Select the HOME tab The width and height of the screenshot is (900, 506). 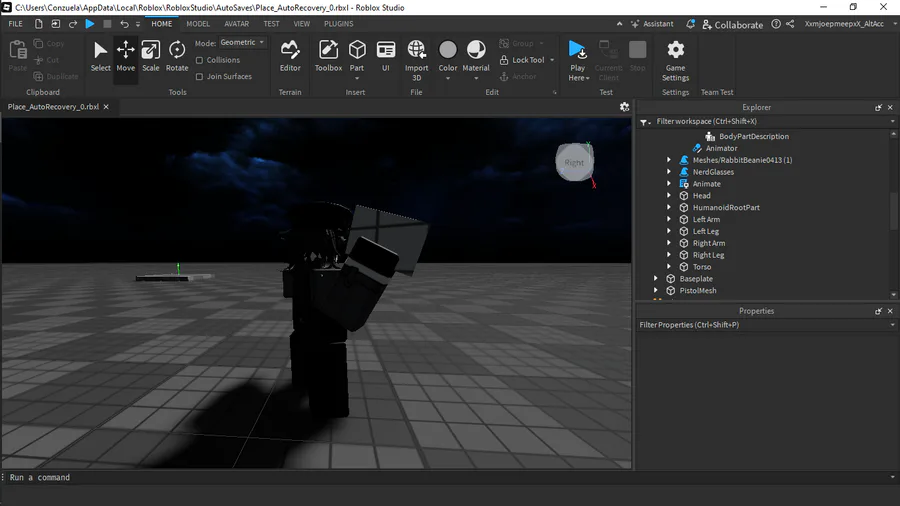coord(162,24)
